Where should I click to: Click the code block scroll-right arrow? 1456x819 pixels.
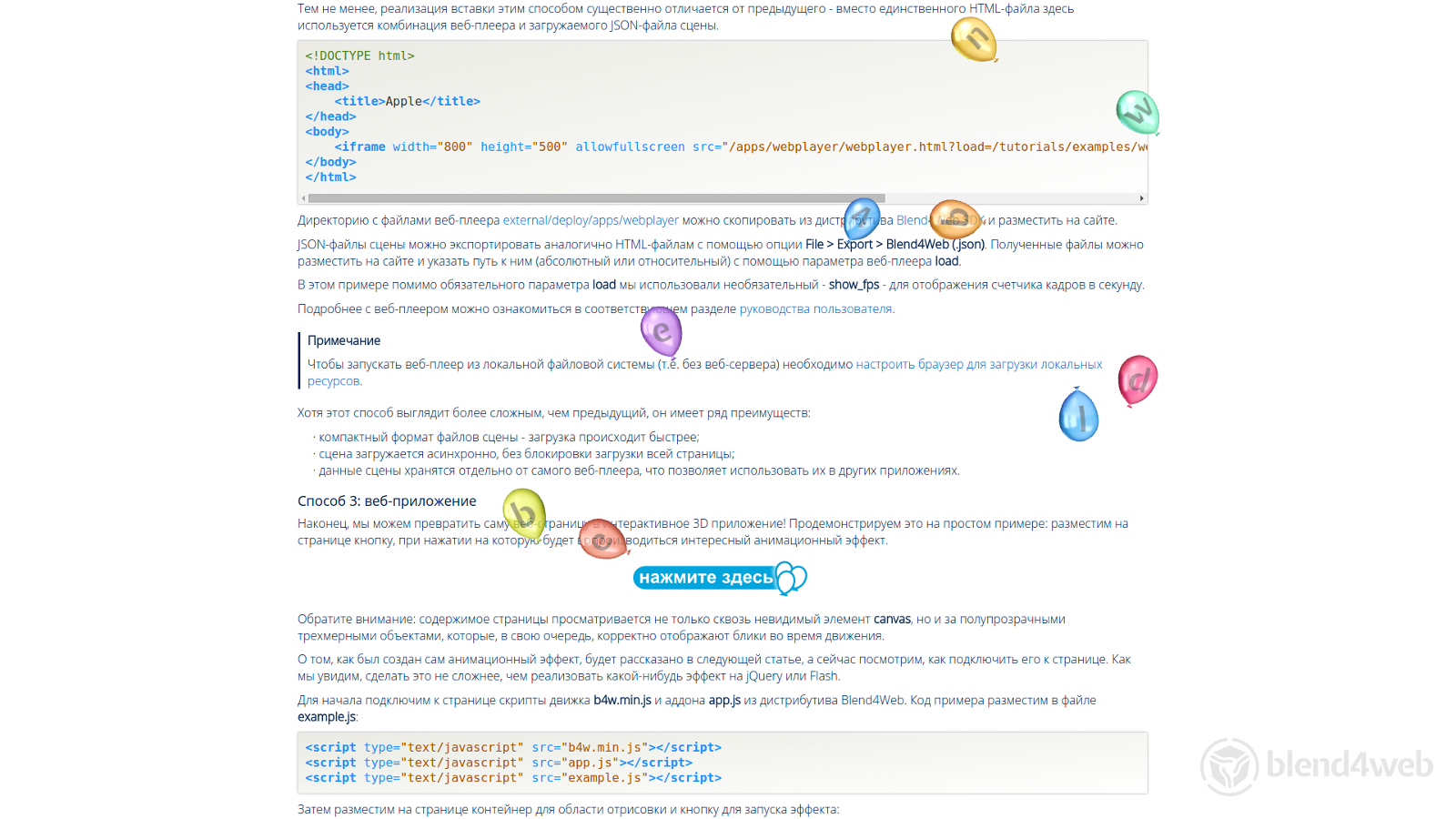(x=1141, y=198)
